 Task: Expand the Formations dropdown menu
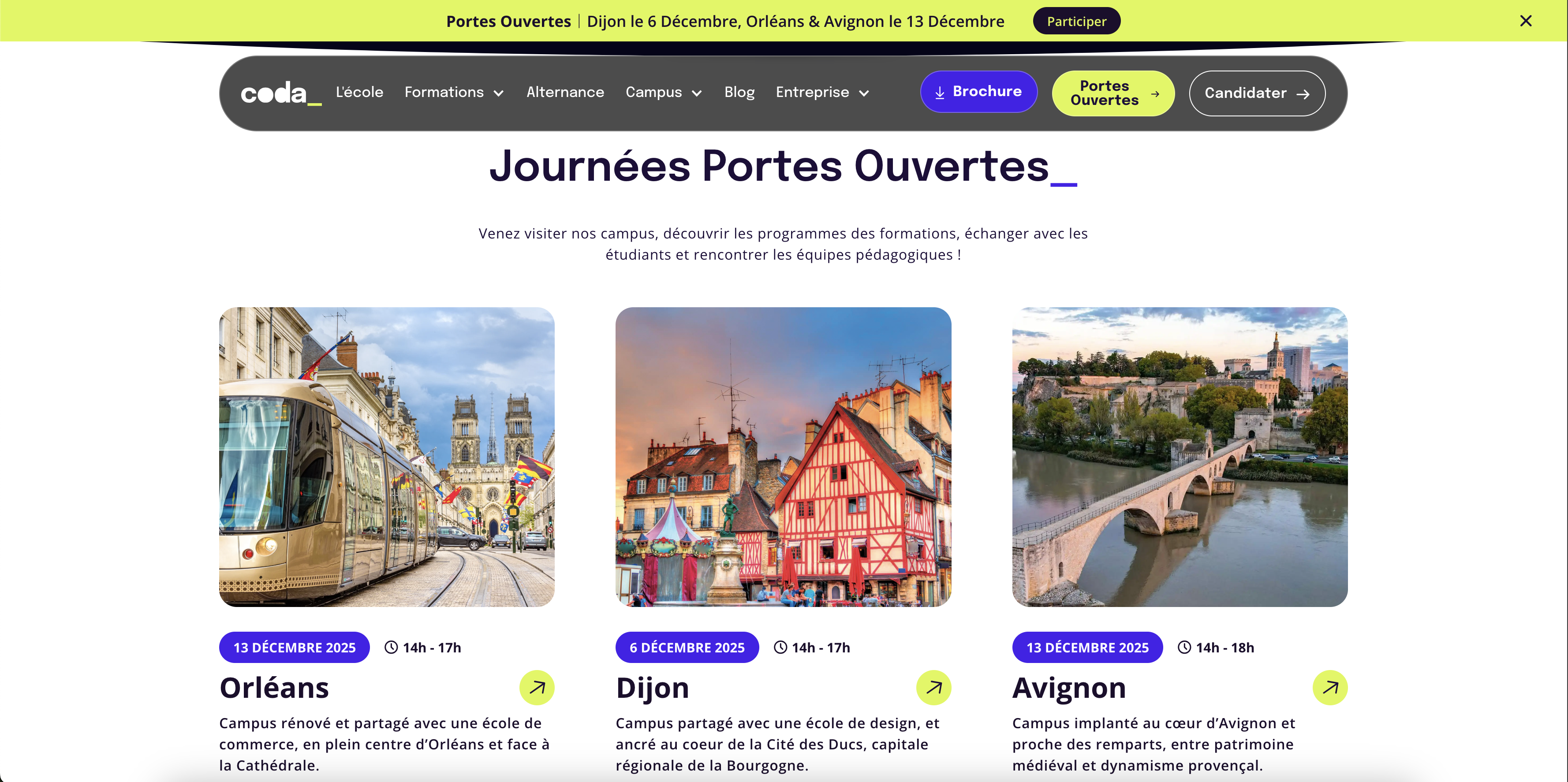[x=454, y=93]
